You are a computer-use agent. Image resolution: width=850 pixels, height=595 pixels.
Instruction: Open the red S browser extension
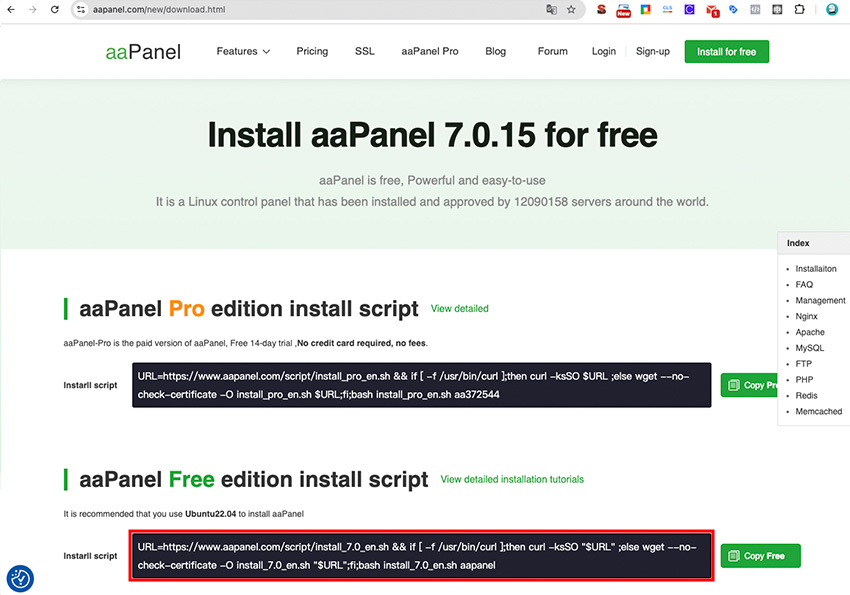point(601,9)
